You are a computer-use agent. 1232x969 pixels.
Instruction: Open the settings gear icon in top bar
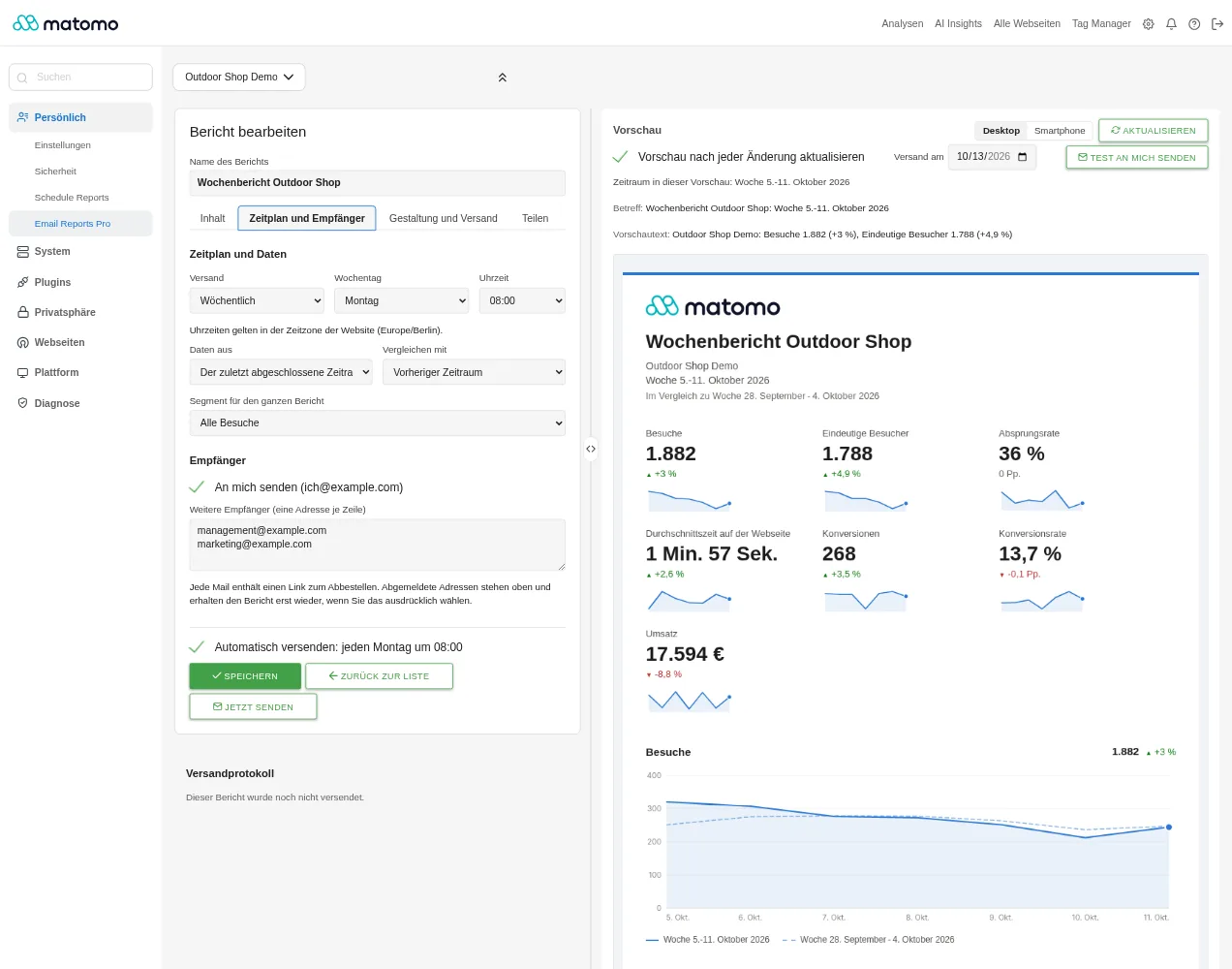(1148, 24)
